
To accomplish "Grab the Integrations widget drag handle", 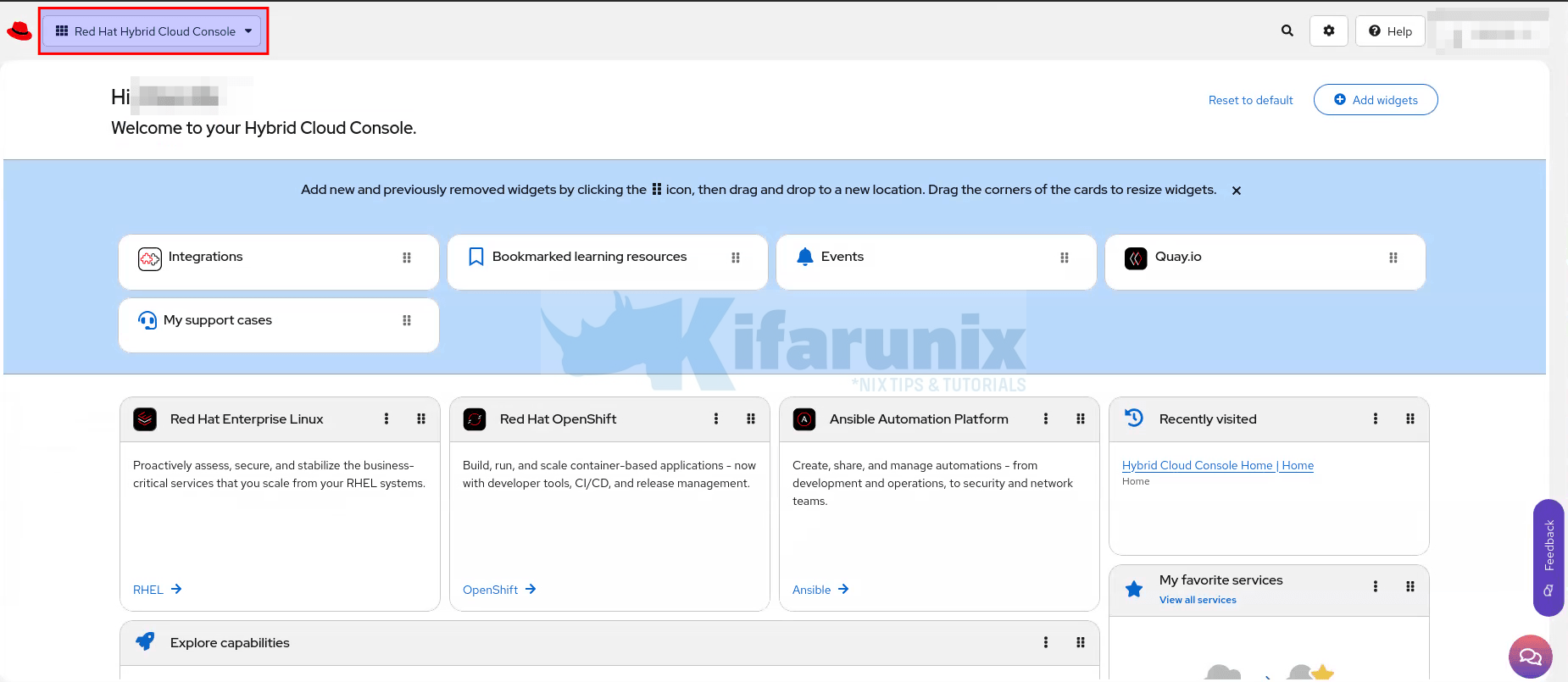I will (x=407, y=258).
